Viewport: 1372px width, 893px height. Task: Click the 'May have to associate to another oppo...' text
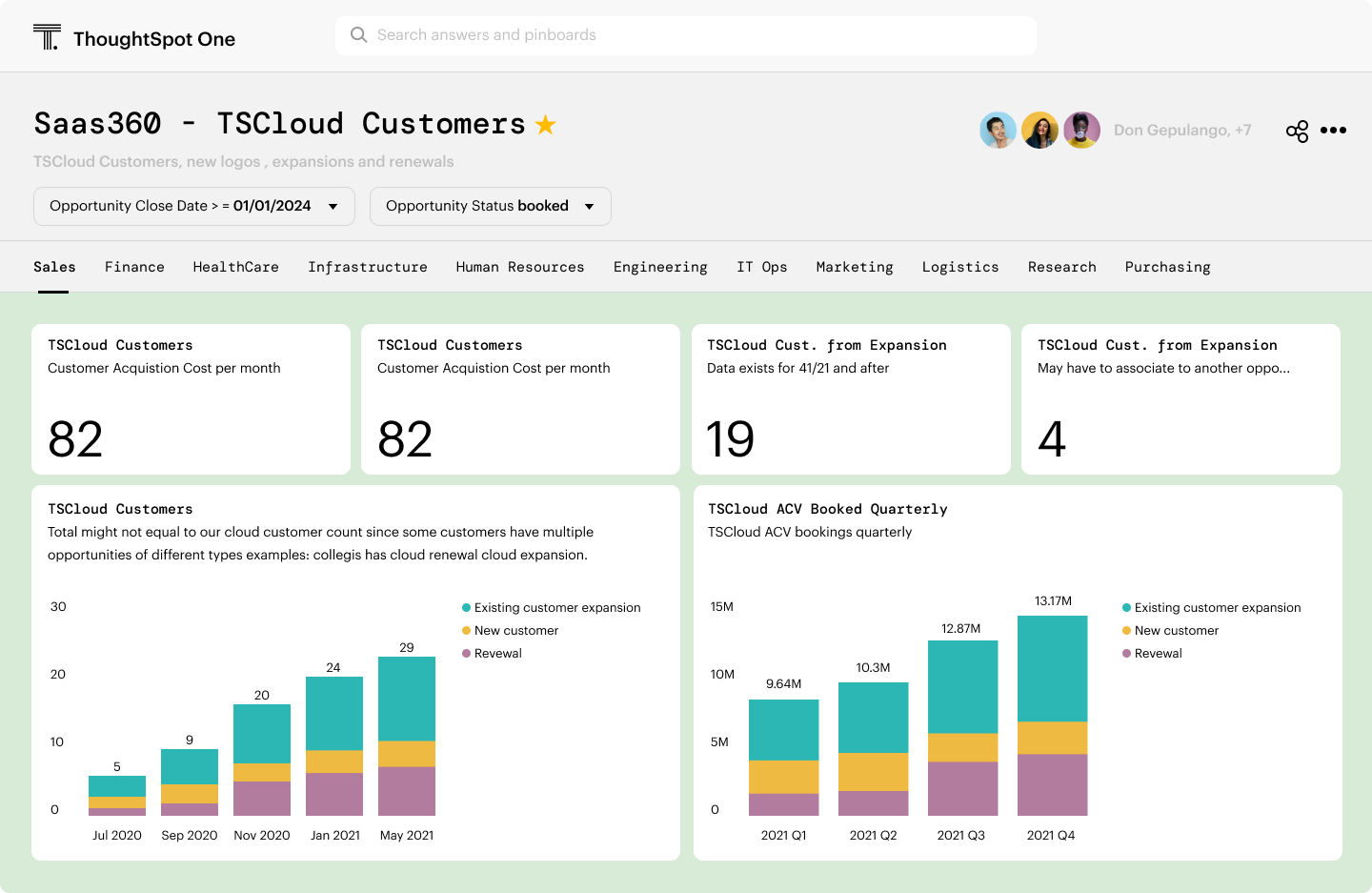1164,369
